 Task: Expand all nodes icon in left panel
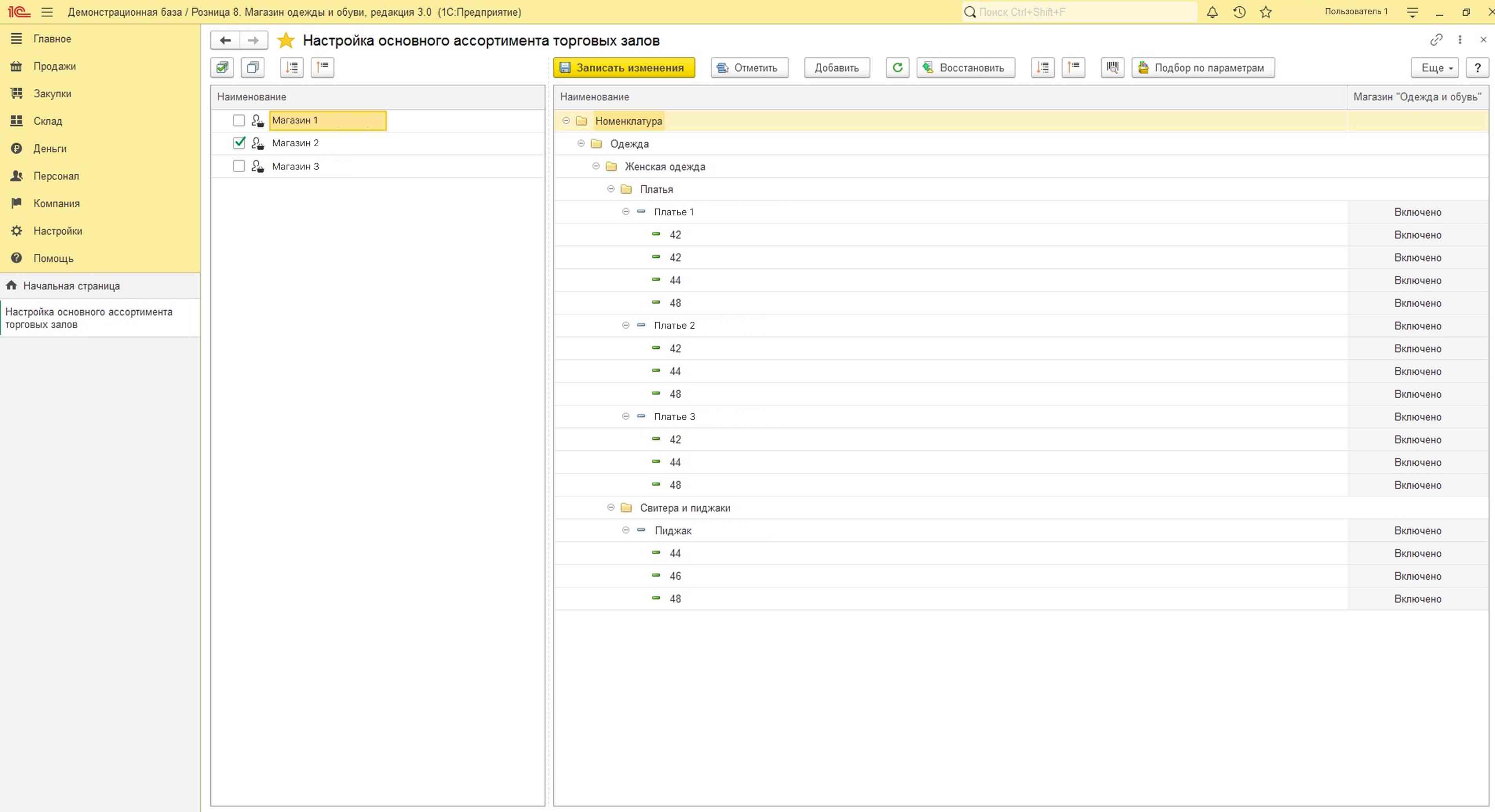pyautogui.click(x=292, y=67)
